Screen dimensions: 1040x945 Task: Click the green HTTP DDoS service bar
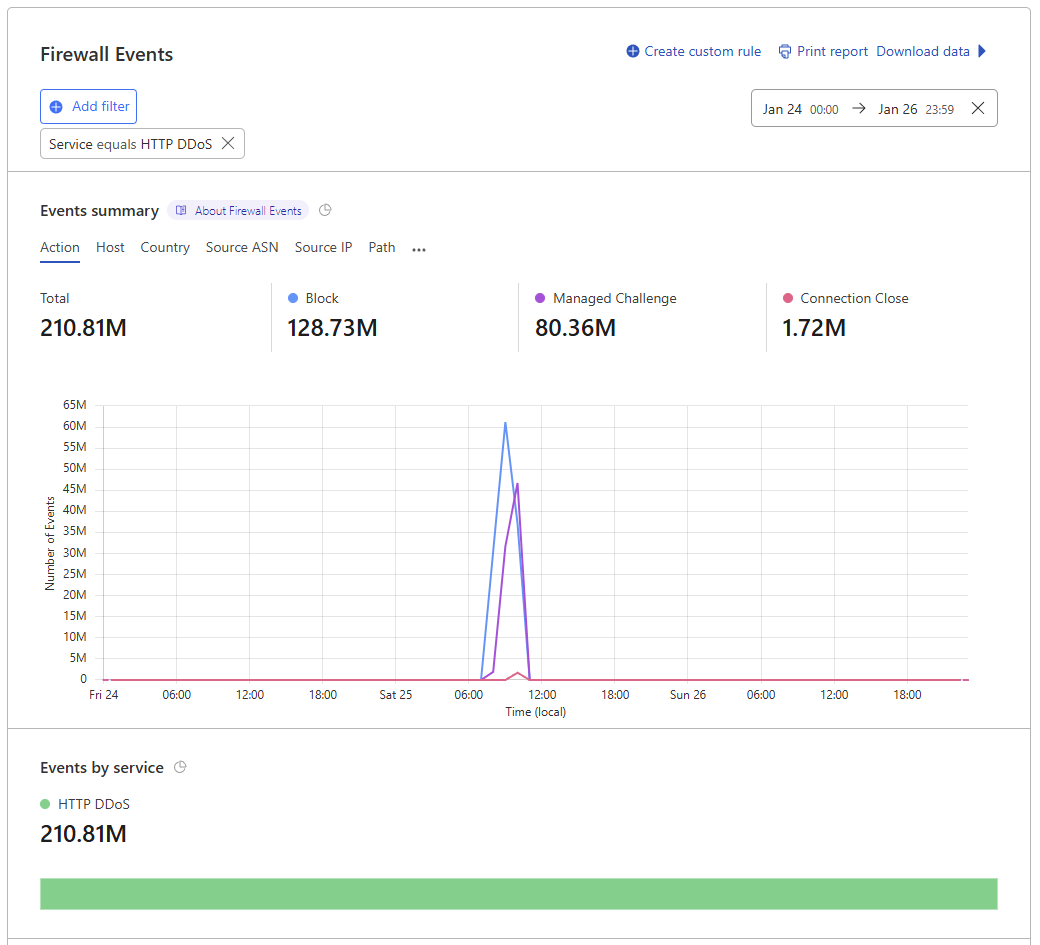coord(518,894)
